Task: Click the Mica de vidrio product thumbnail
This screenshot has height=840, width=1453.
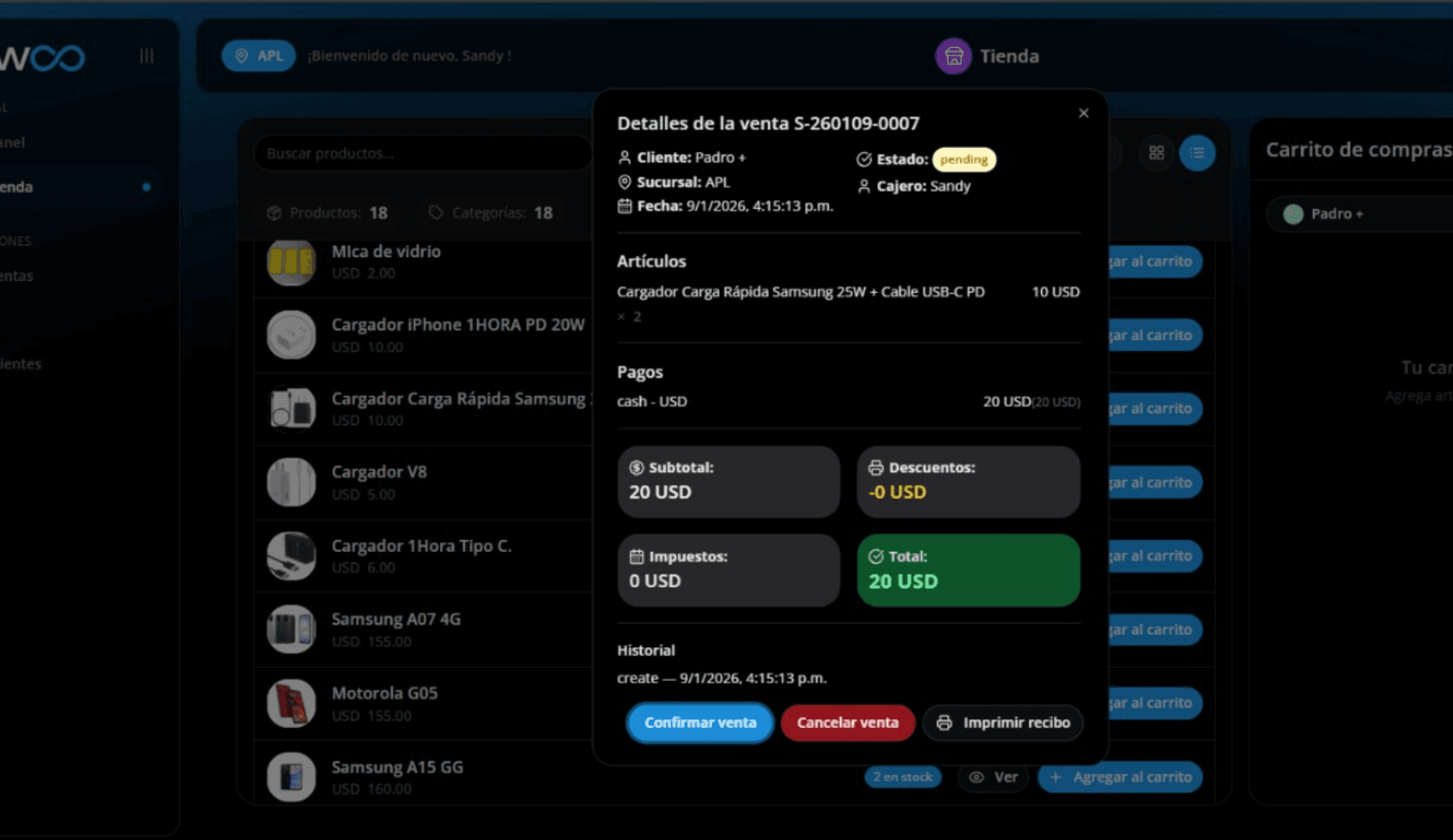Action: click(291, 262)
